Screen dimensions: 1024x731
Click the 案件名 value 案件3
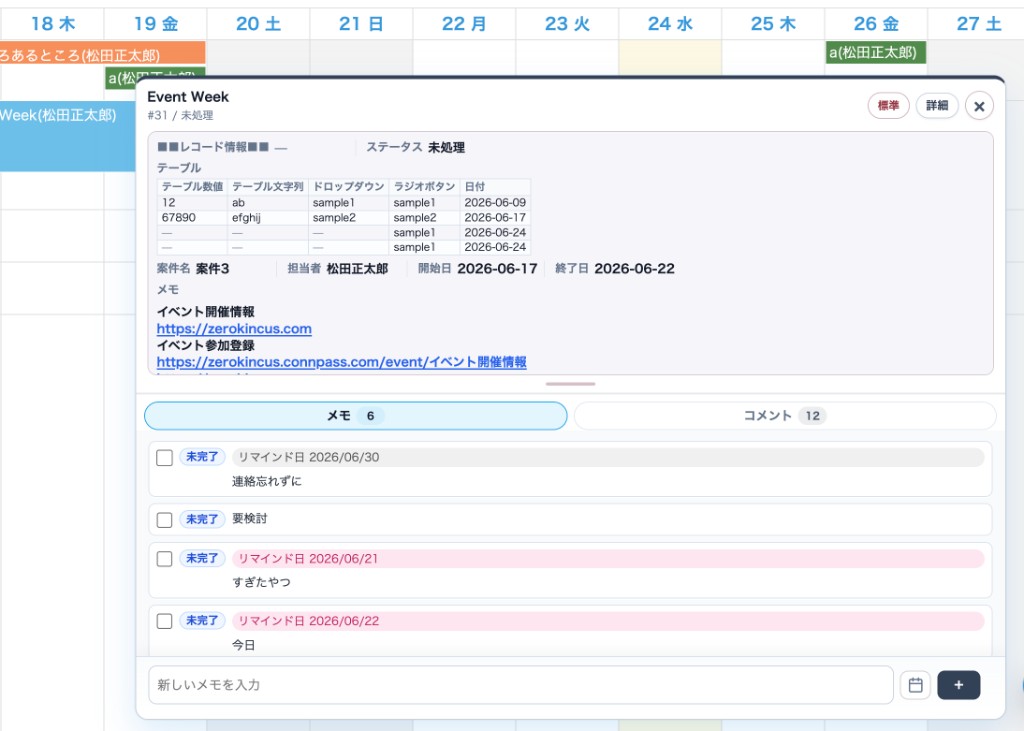point(212,268)
